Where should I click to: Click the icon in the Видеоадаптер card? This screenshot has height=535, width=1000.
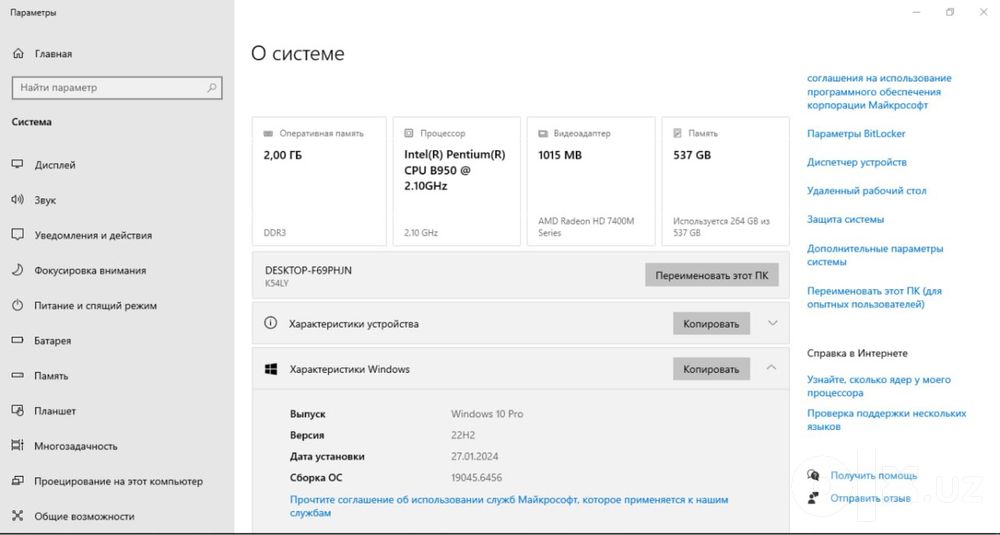click(x=543, y=133)
